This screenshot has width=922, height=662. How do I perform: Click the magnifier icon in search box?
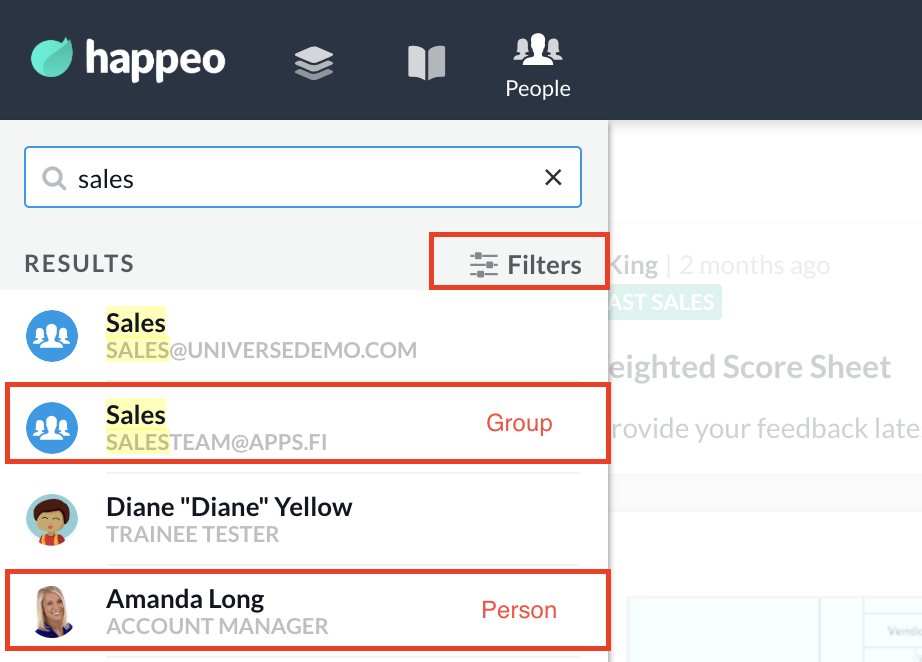pyautogui.click(x=53, y=178)
